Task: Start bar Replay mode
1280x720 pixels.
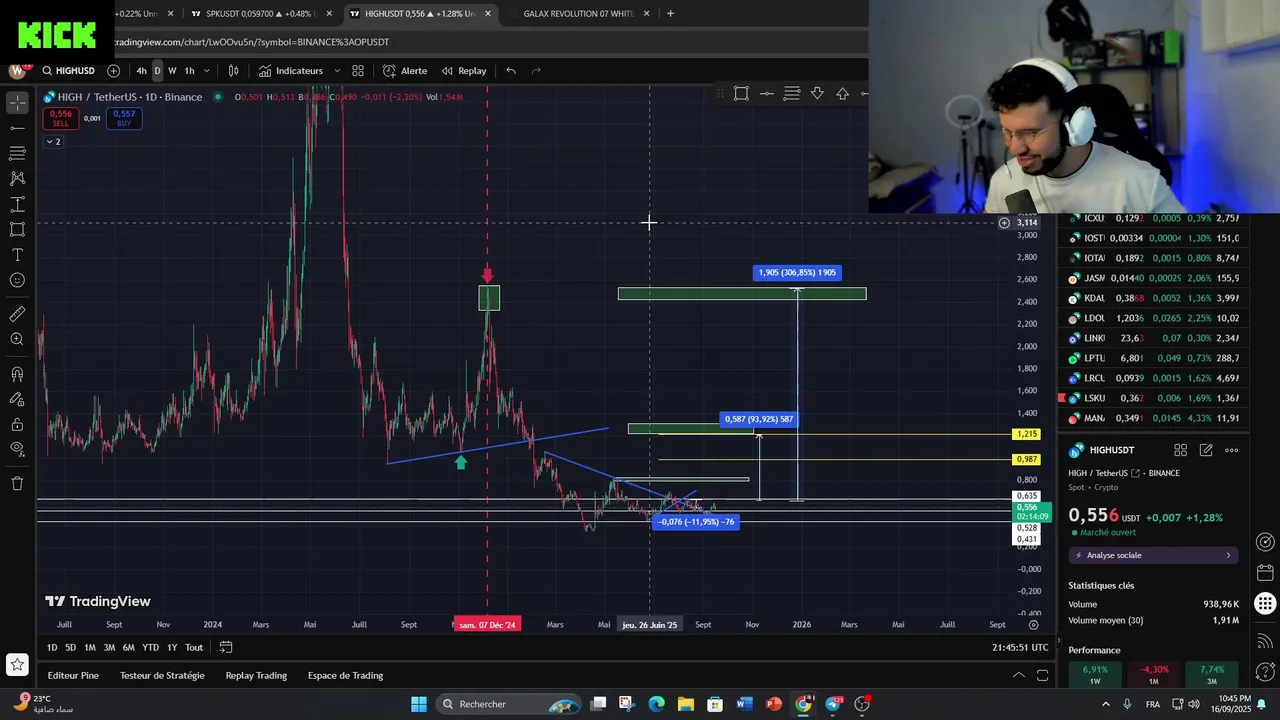Action: tap(464, 71)
